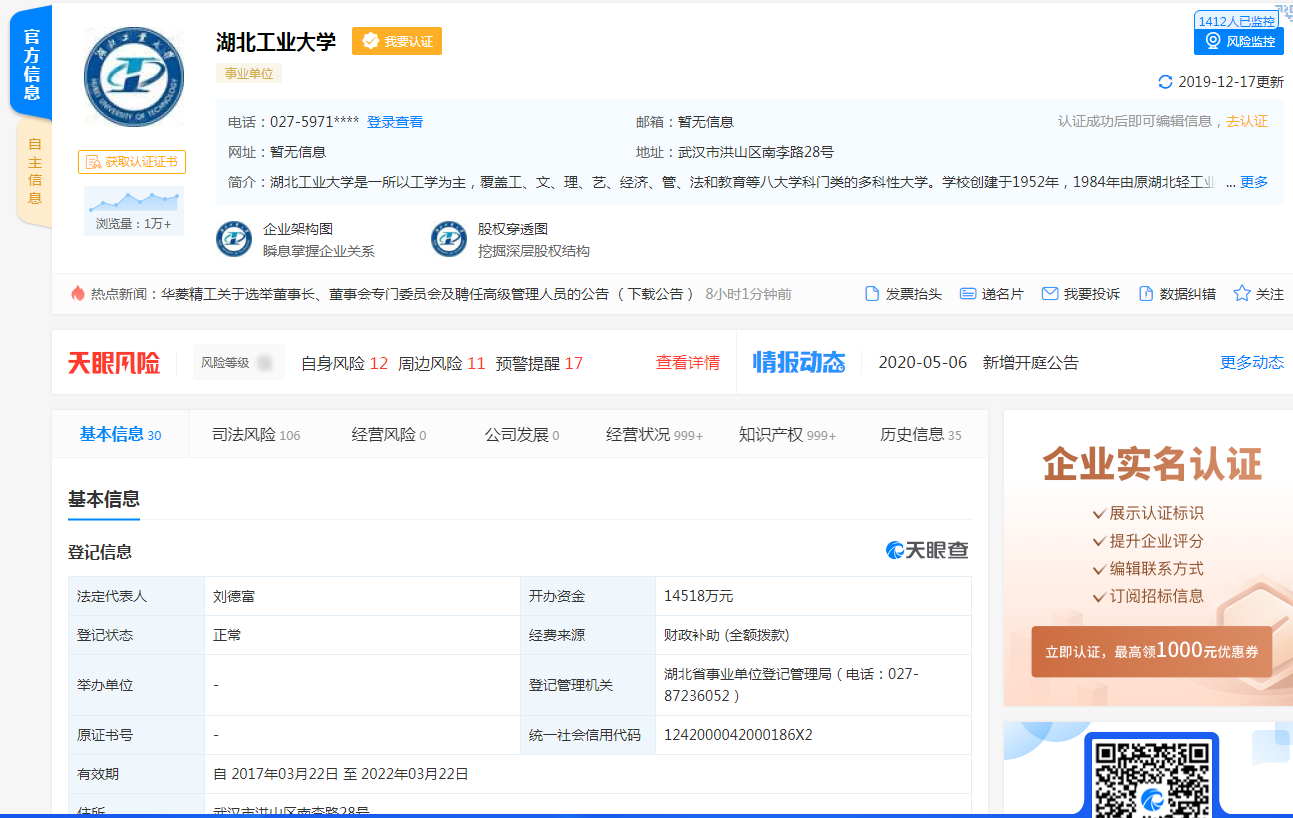This screenshot has width=1293, height=818.
Task: Click the 企业架构图 icon
Action: 234,239
